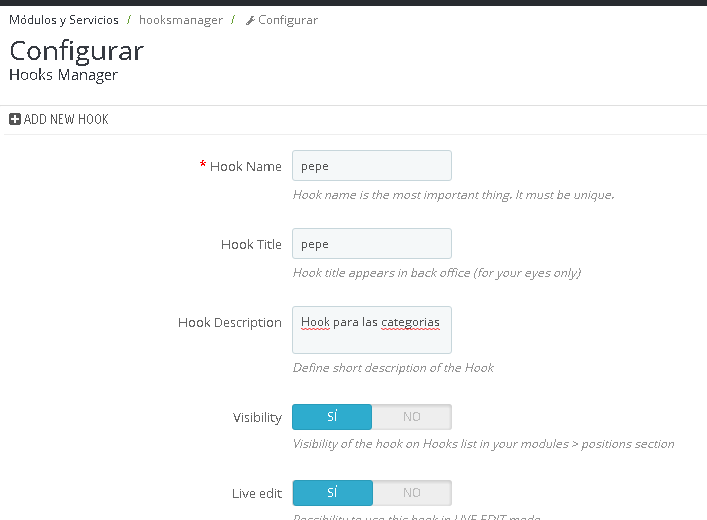The width and height of the screenshot is (707, 520).
Task: Click the Hook Title label
Action: click(251, 245)
